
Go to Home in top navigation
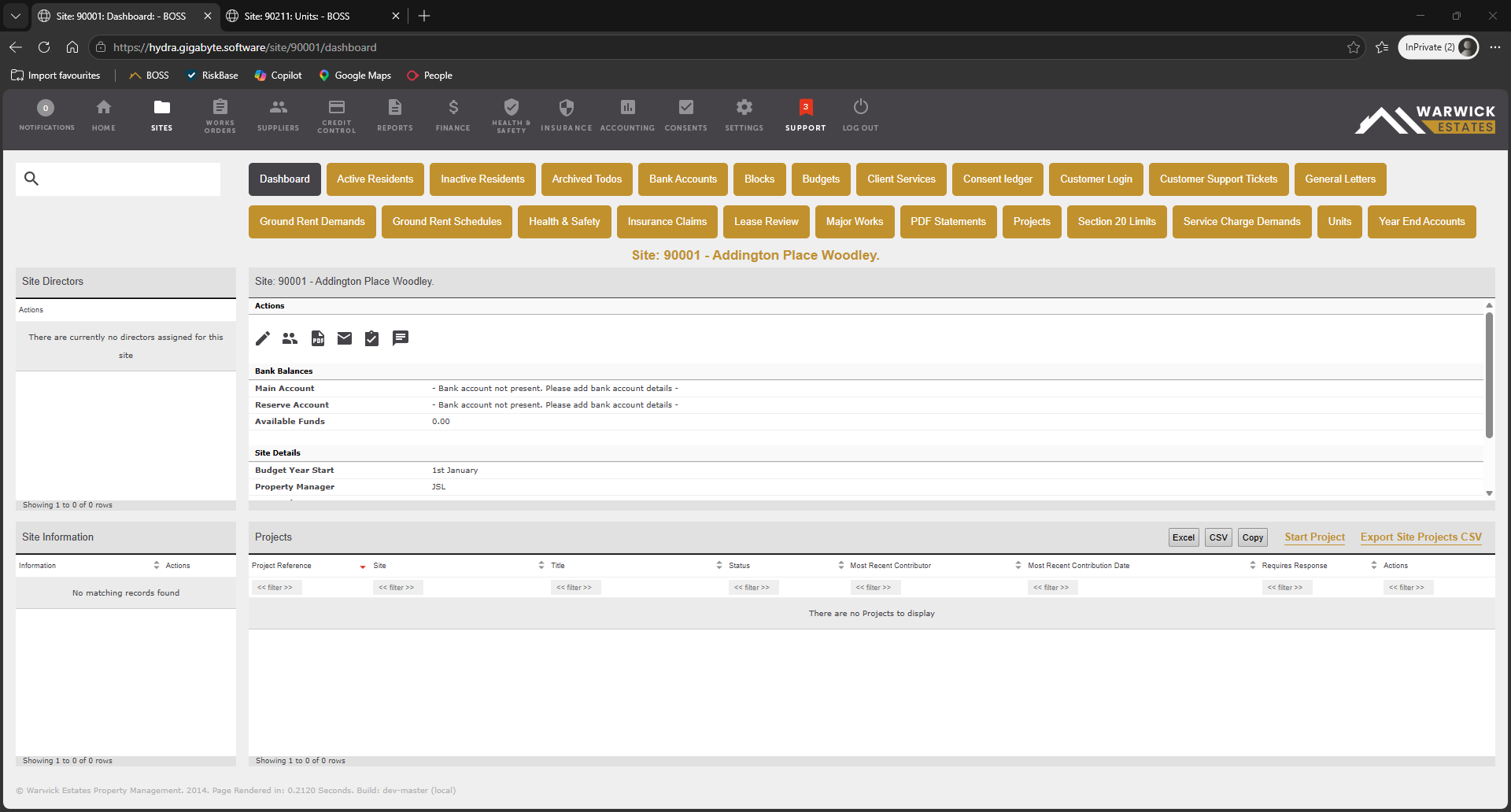coord(104,107)
